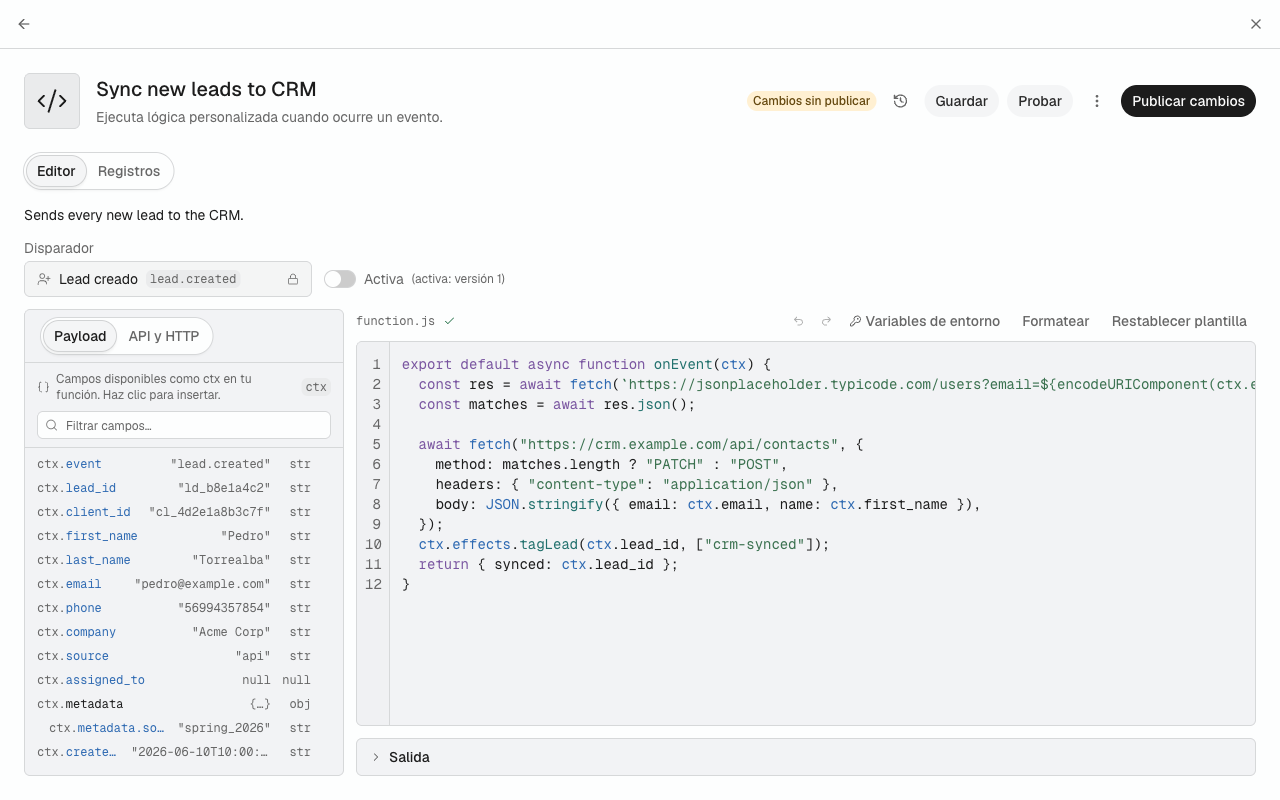Click Publicar cambios button

coord(1188,101)
